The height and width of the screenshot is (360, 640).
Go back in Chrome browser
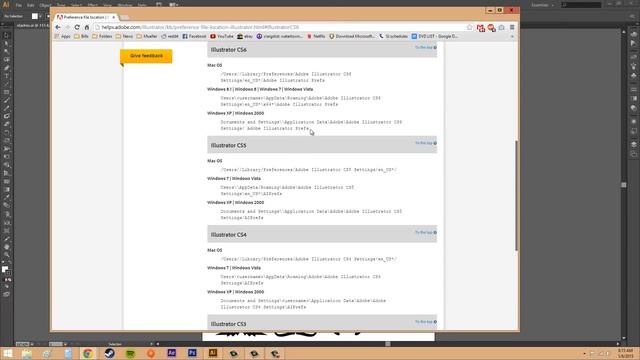[58, 27]
